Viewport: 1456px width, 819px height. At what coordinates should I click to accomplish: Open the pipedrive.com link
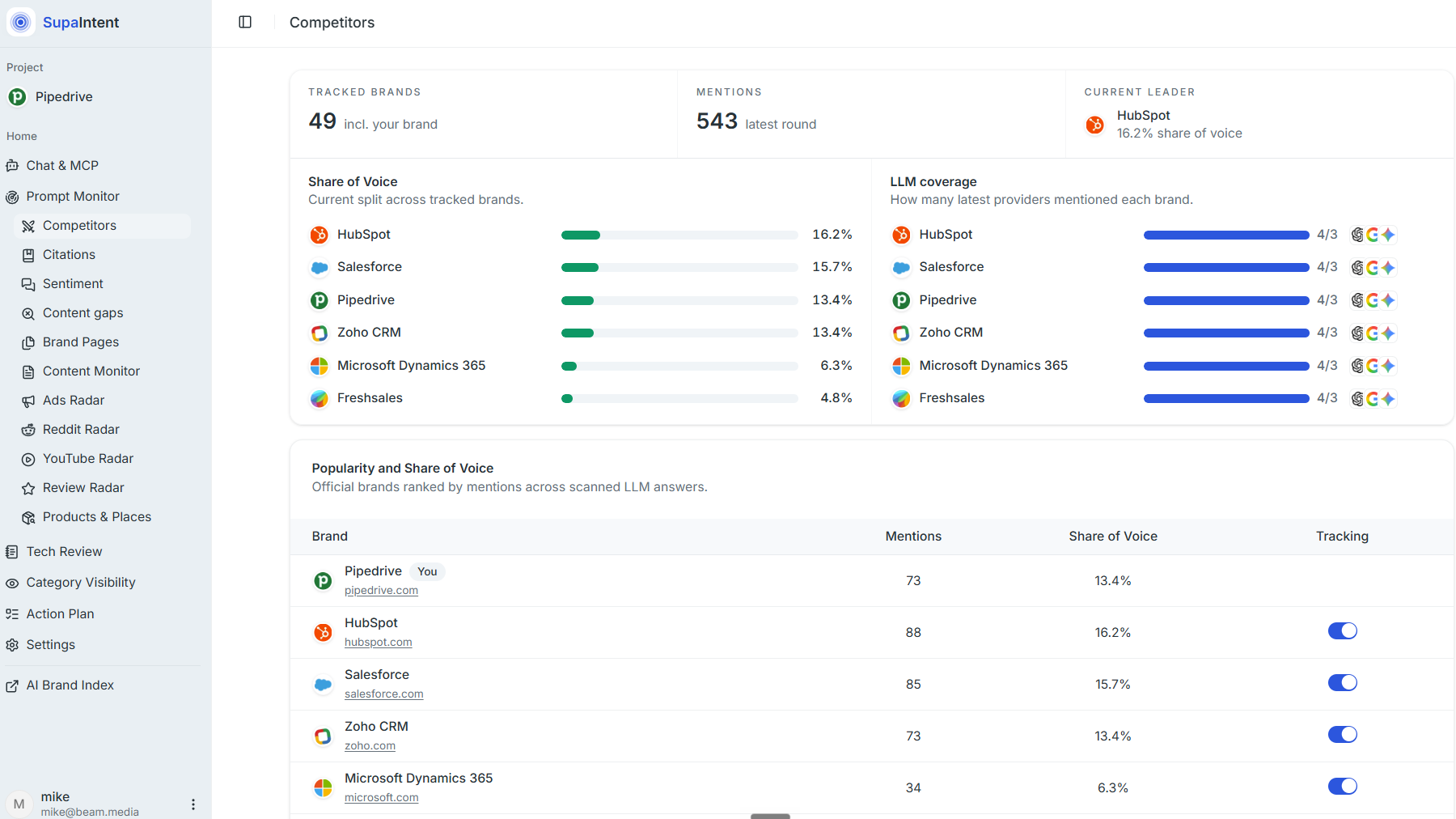click(381, 590)
